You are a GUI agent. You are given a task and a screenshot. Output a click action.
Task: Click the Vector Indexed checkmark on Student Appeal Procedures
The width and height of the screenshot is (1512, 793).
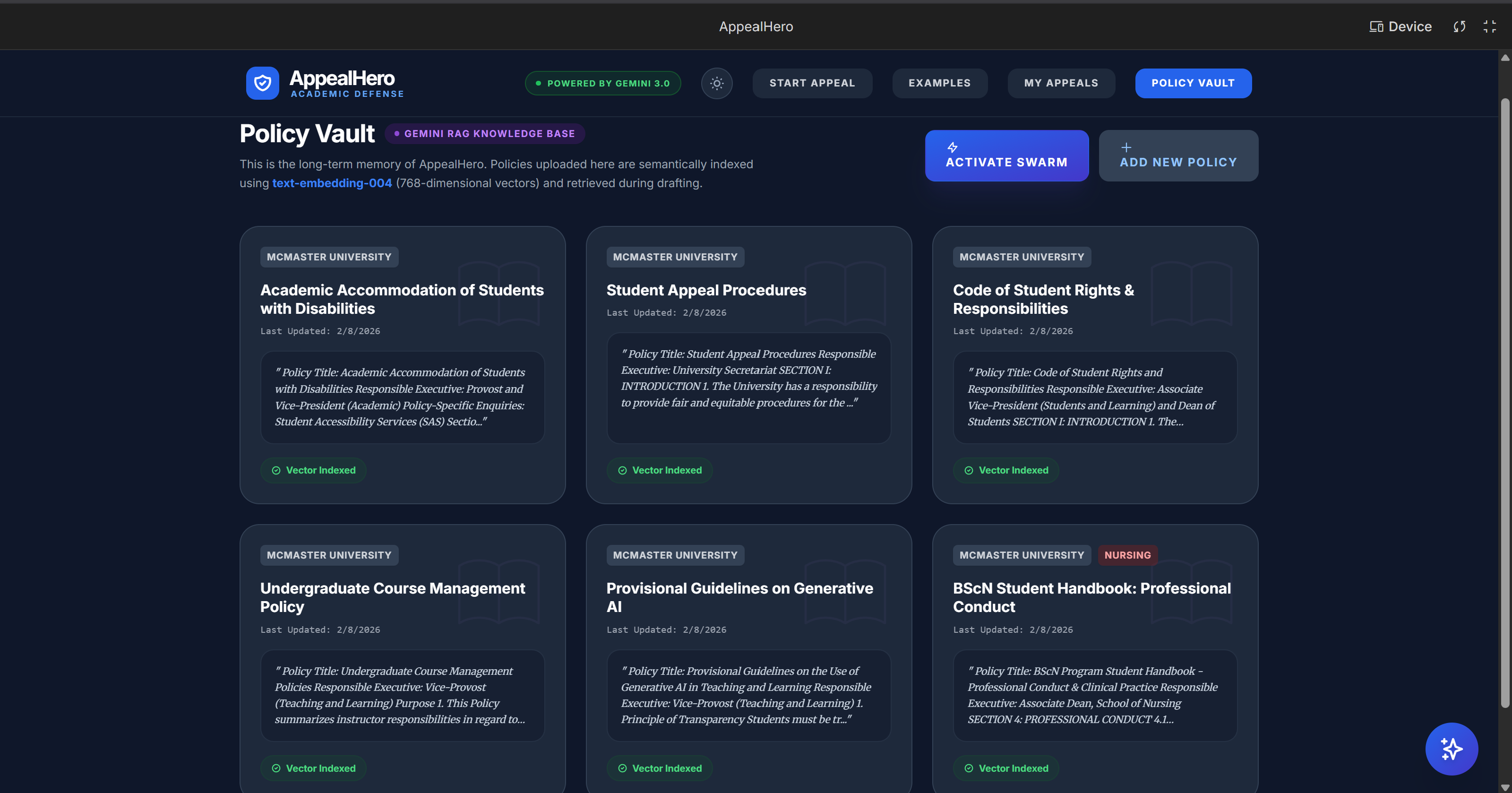(x=622, y=470)
